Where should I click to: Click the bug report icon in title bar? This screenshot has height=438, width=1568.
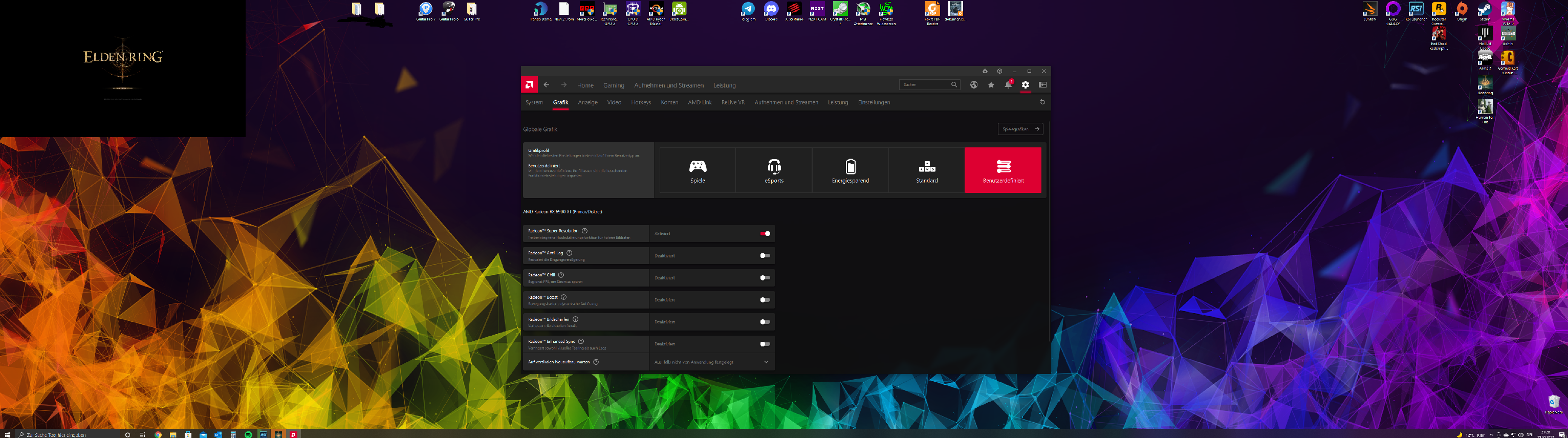click(x=985, y=71)
